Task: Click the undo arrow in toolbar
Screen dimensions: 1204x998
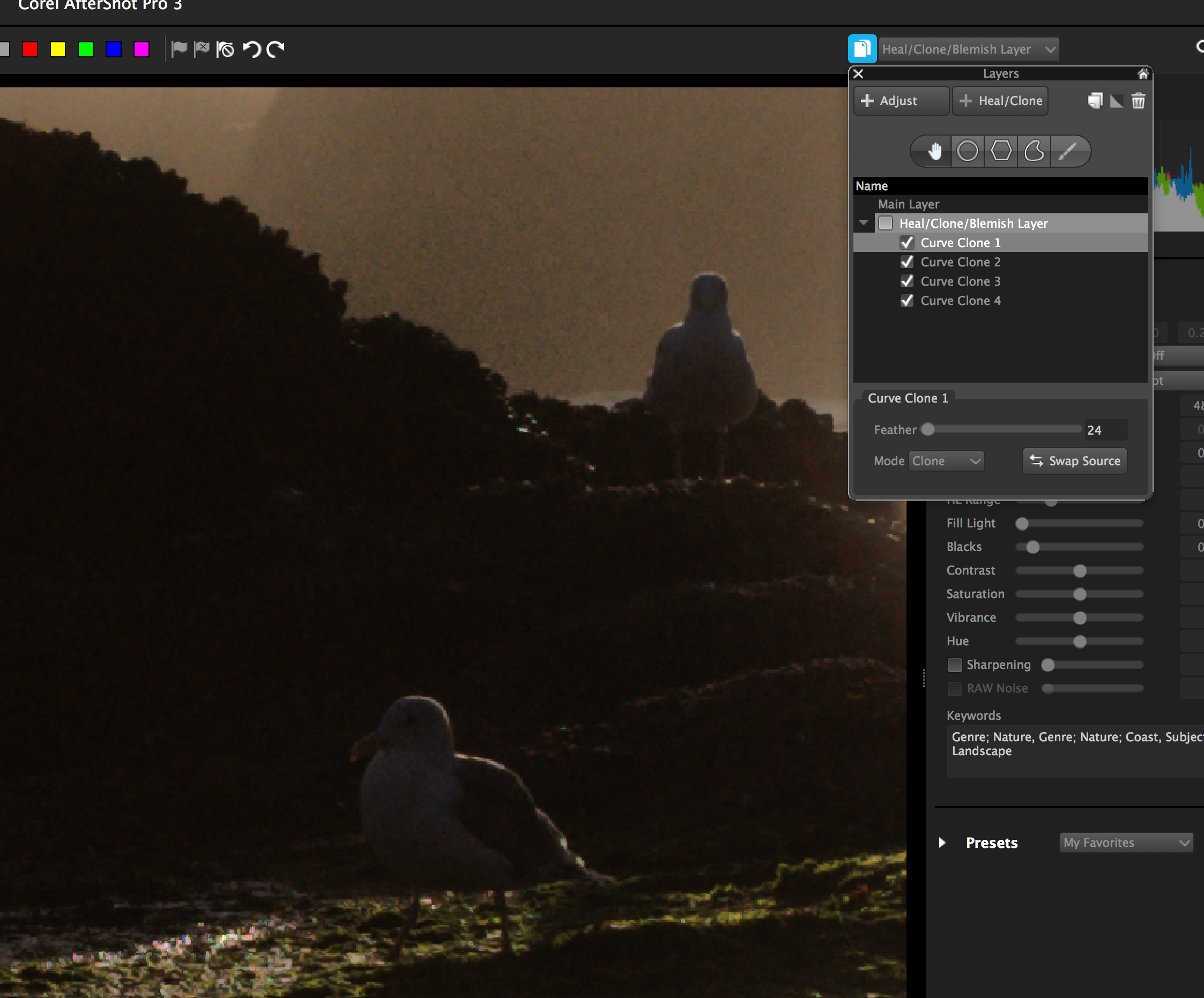Action: tap(252, 49)
